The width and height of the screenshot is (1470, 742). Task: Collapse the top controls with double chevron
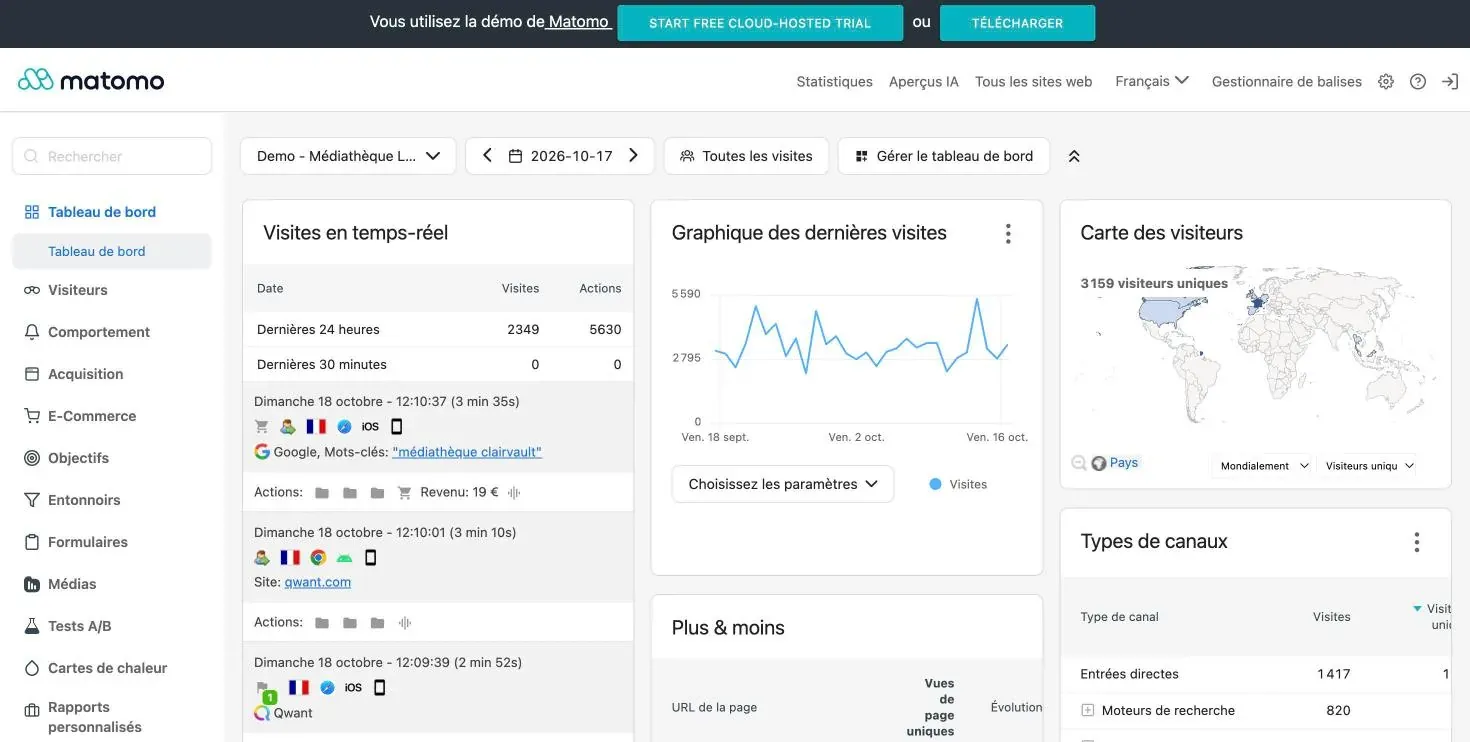click(x=1074, y=156)
